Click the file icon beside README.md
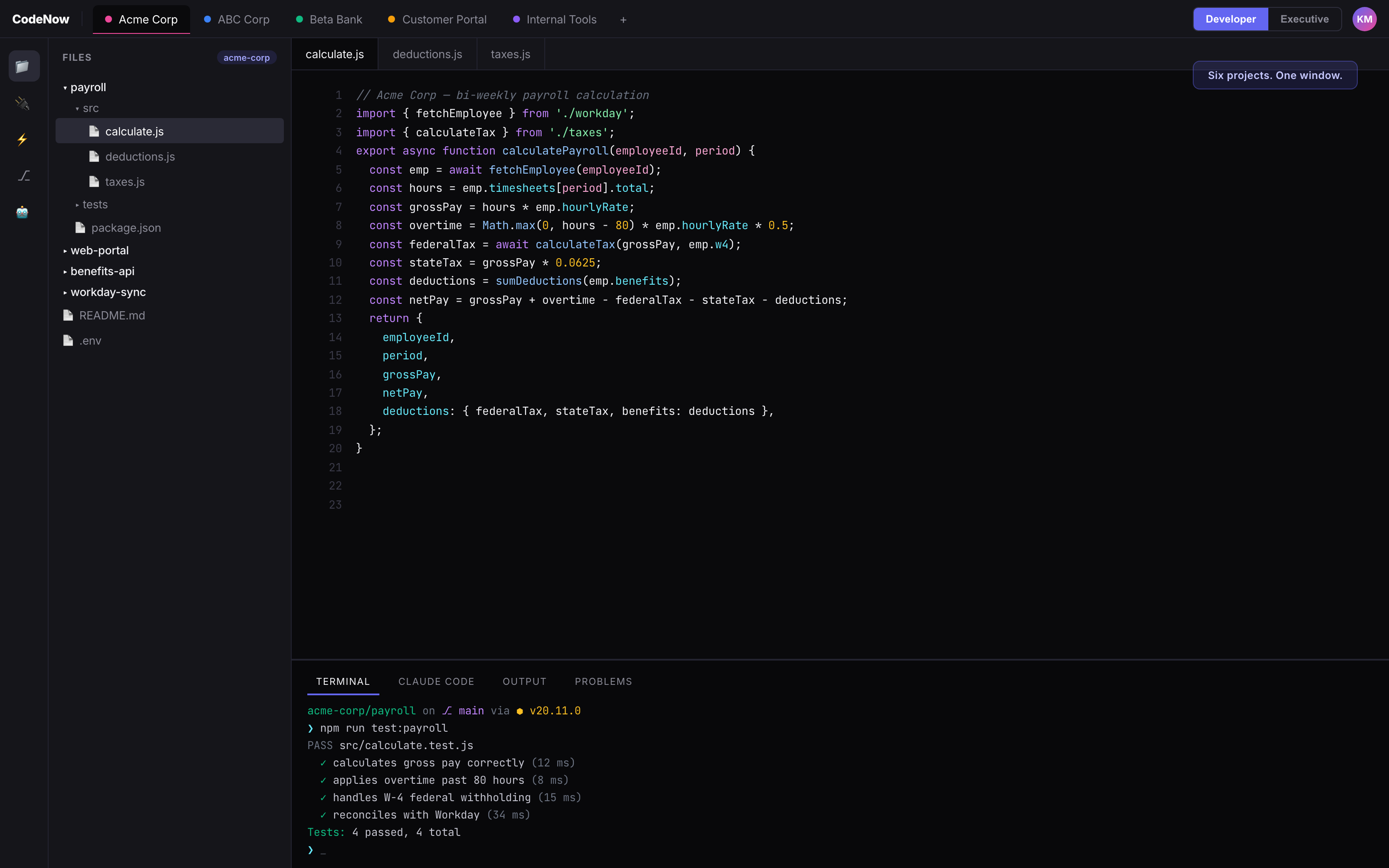Viewport: 1389px width, 868px height. click(68, 315)
